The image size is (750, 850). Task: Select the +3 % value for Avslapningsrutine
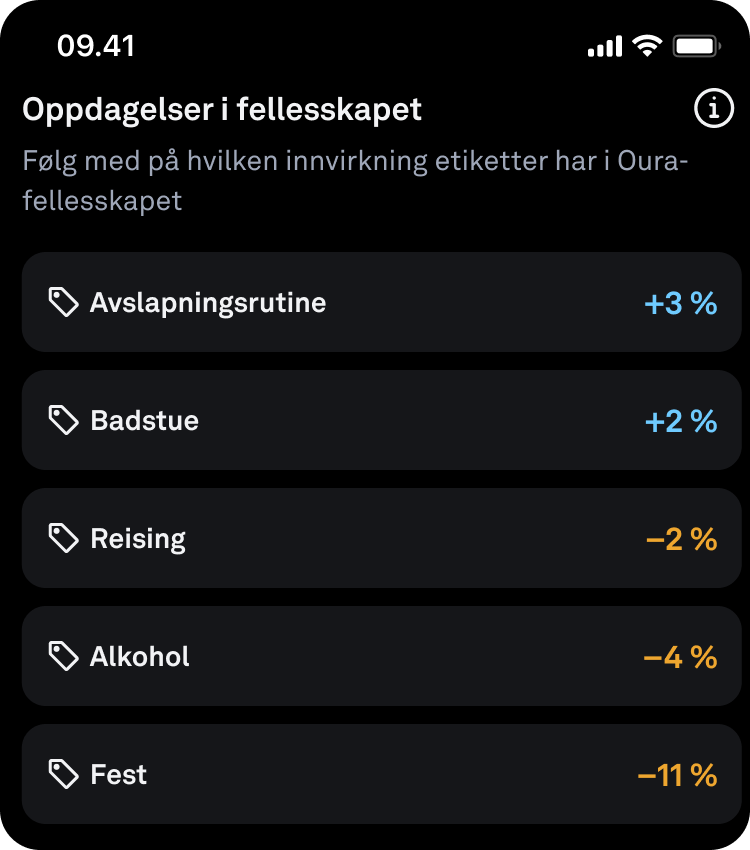click(681, 303)
